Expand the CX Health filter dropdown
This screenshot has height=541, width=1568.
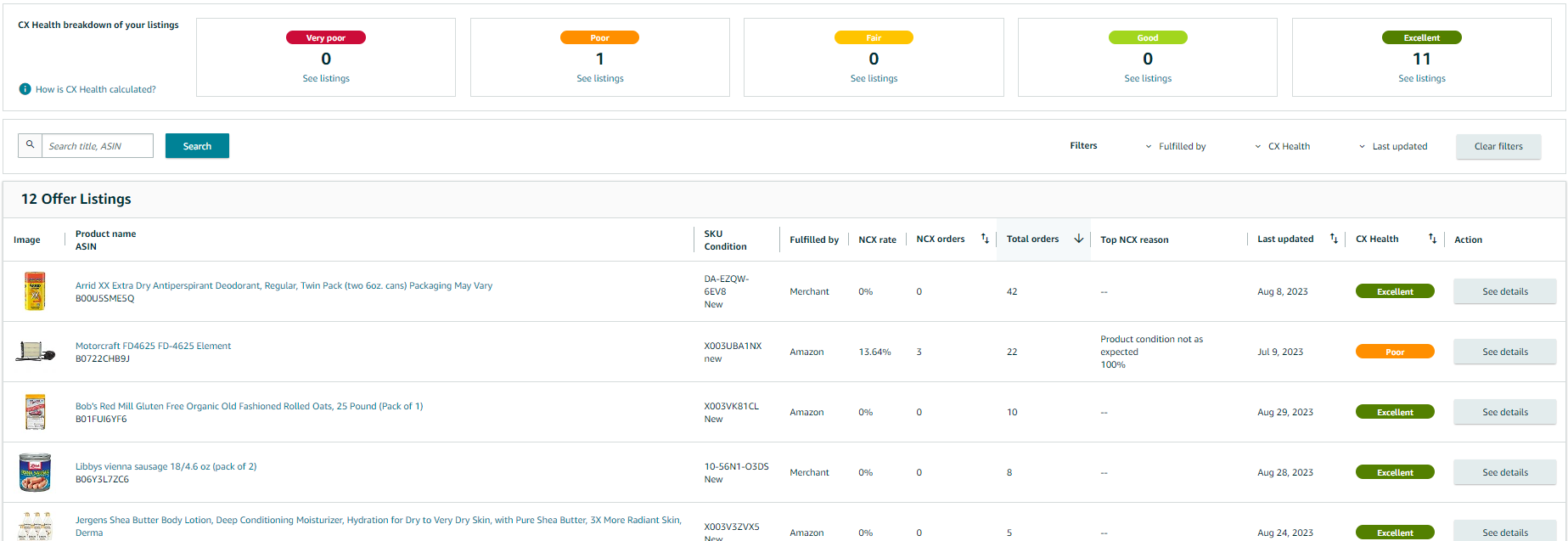coord(1283,146)
